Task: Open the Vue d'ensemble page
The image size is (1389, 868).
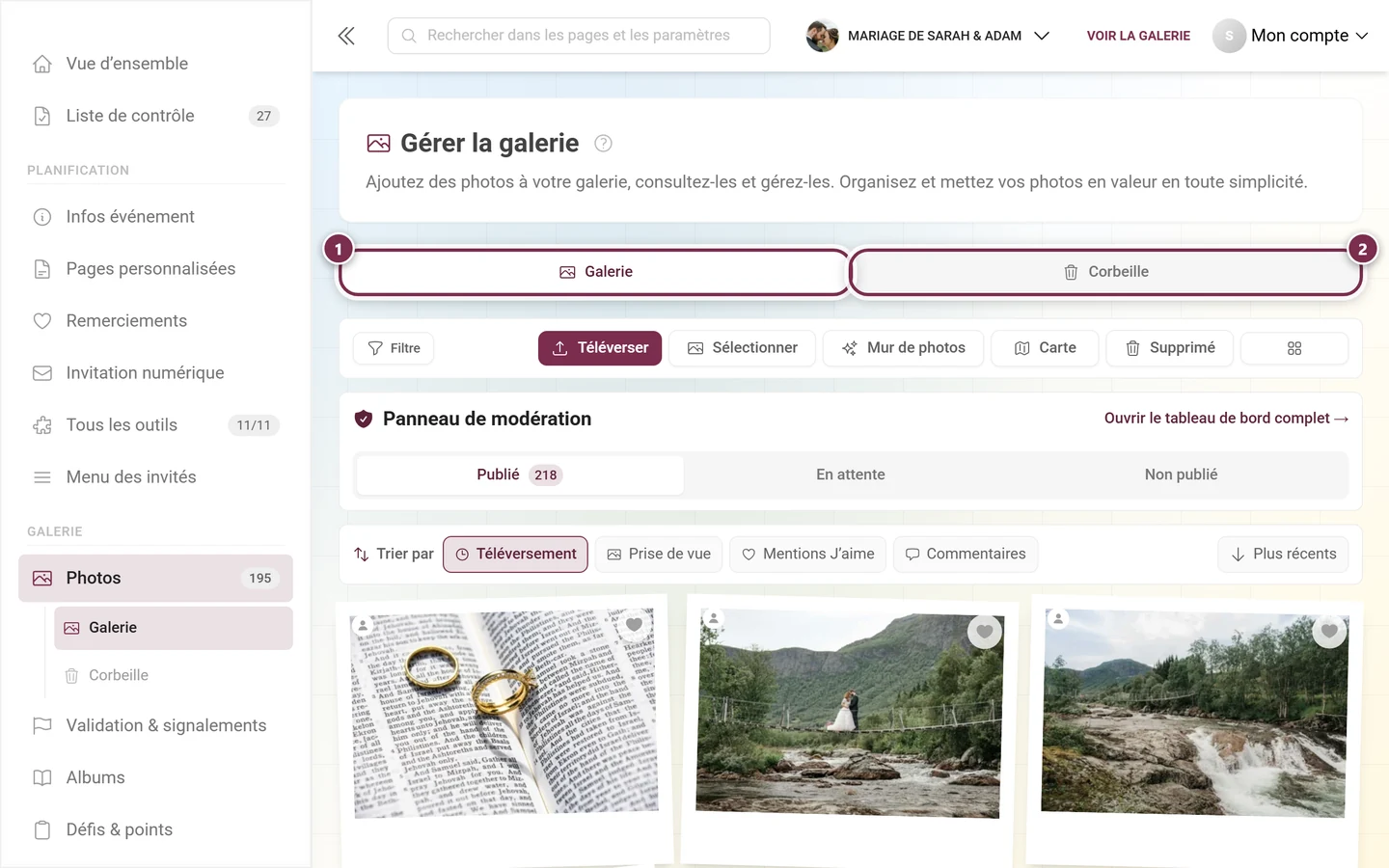Action: pyautogui.click(x=155, y=64)
